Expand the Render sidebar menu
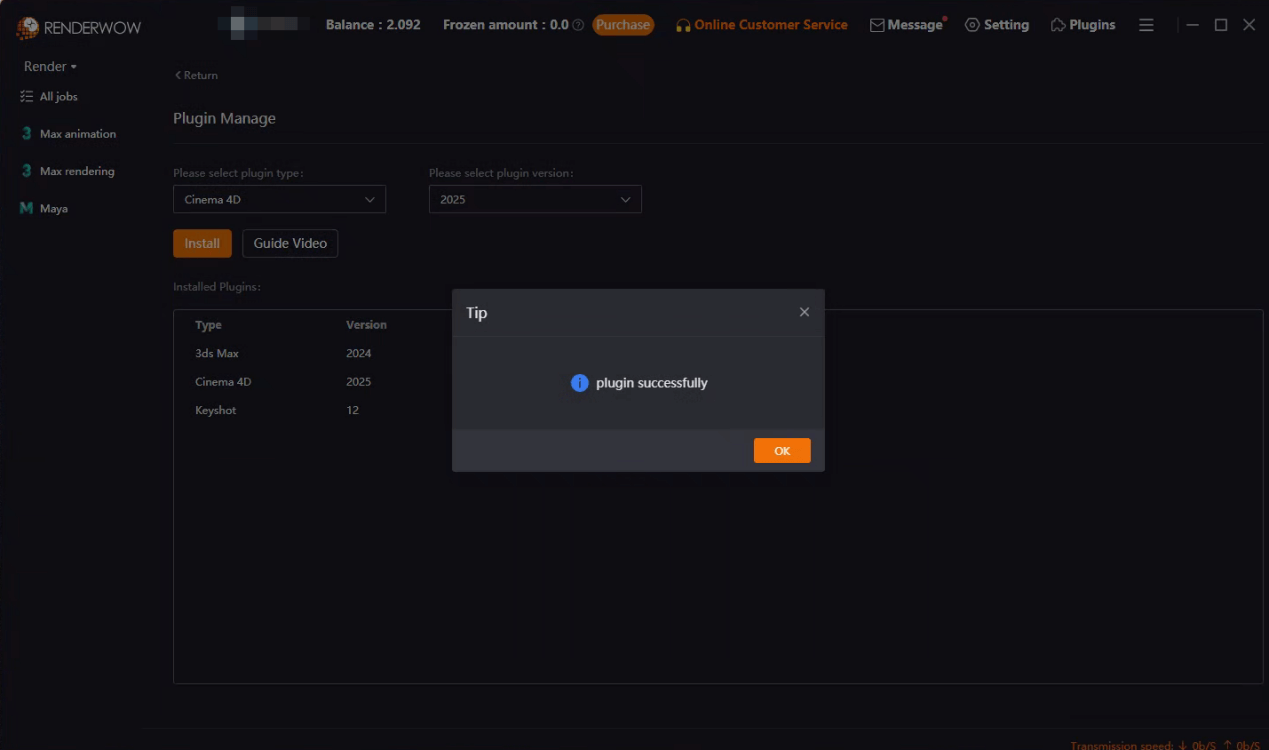Screen dimensions: 1269x750 point(47,66)
